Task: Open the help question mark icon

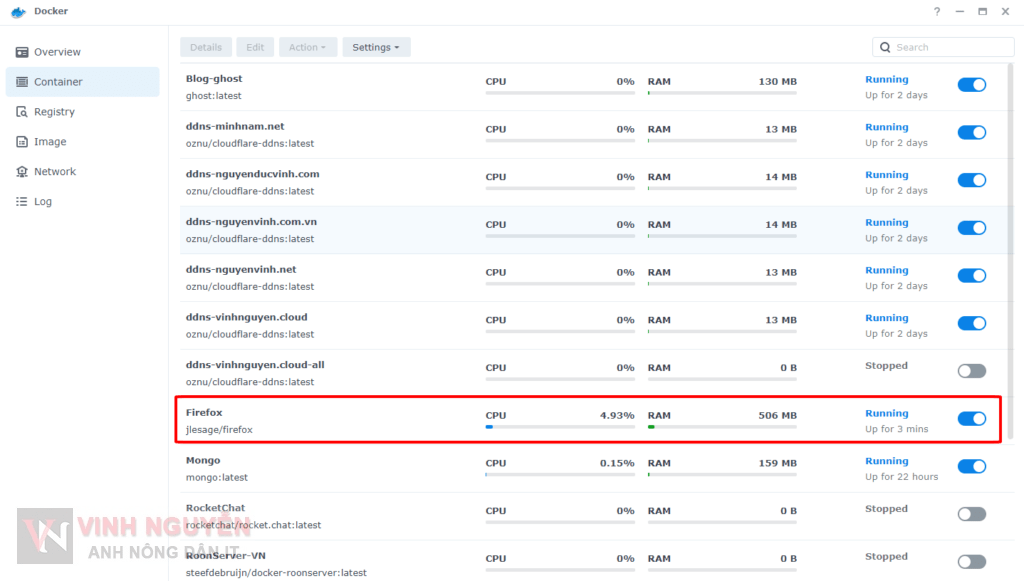Action: [x=936, y=11]
